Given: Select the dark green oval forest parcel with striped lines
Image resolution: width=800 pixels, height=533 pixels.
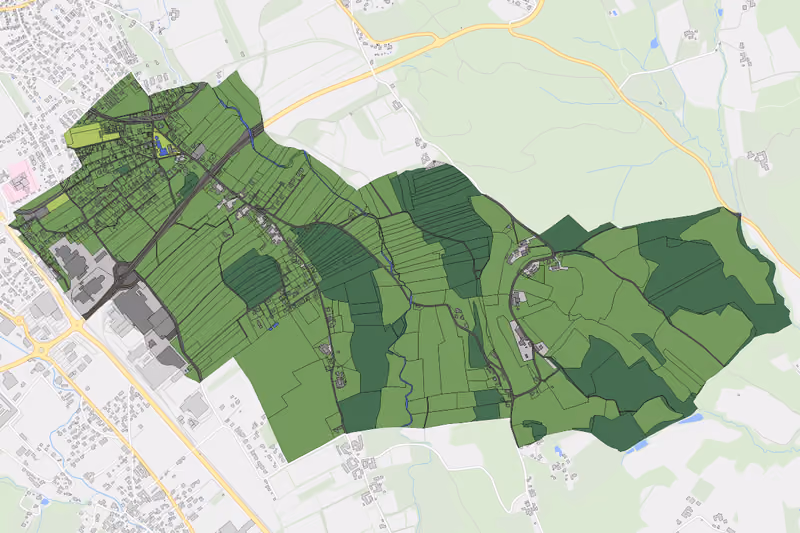Looking at the screenshot, I should pos(253,278).
